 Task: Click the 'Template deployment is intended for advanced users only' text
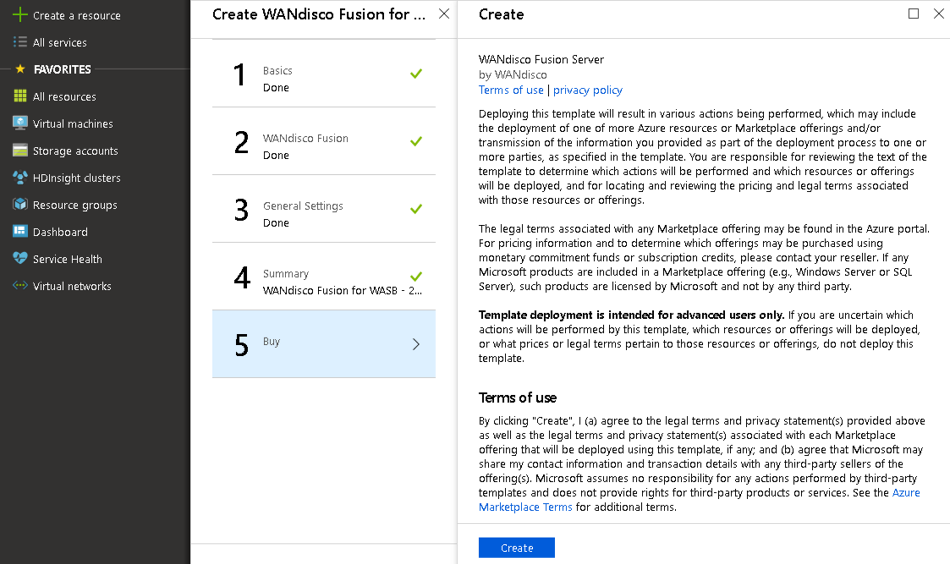[x=631, y=315]
